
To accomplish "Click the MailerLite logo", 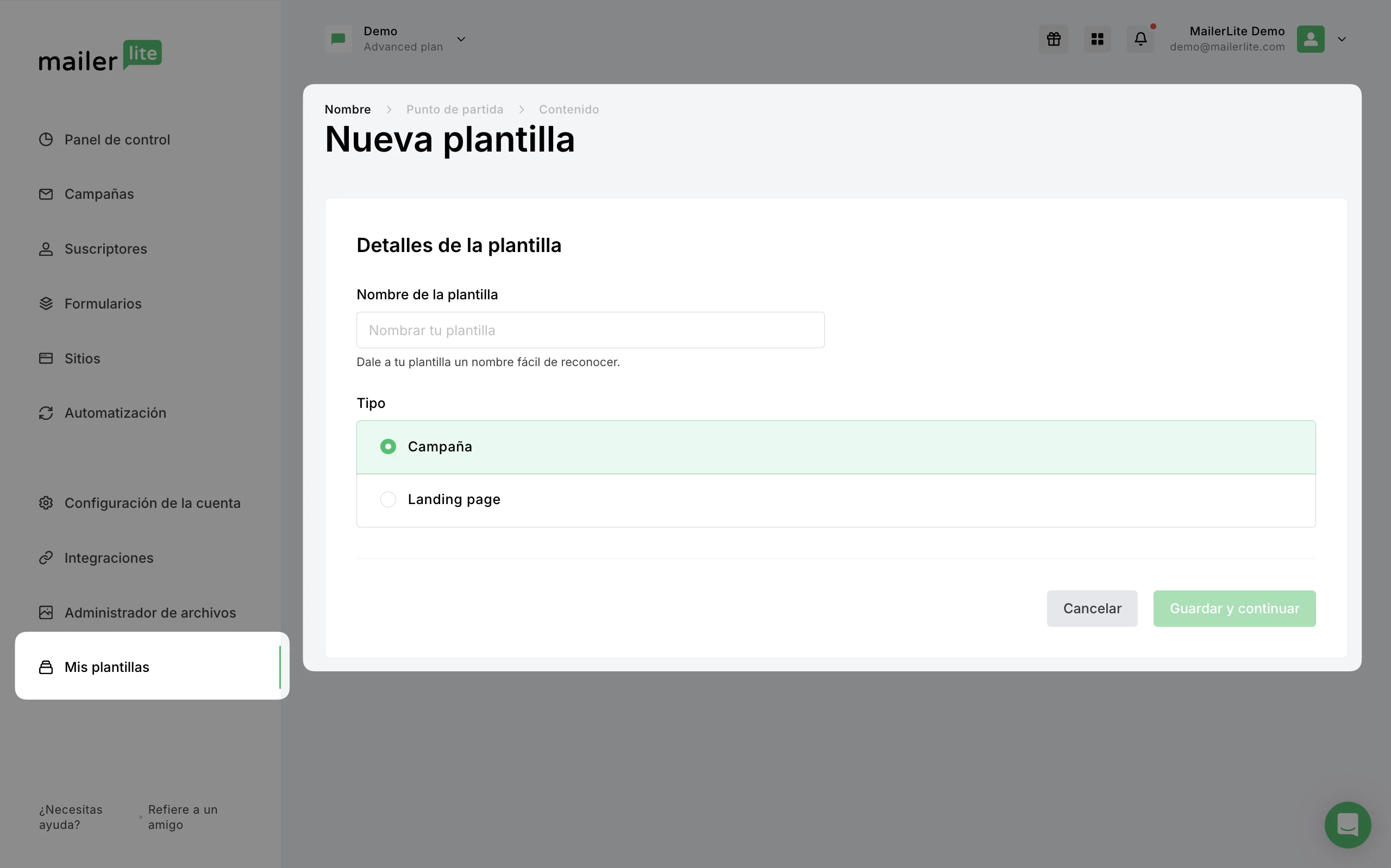I will 101,56.
